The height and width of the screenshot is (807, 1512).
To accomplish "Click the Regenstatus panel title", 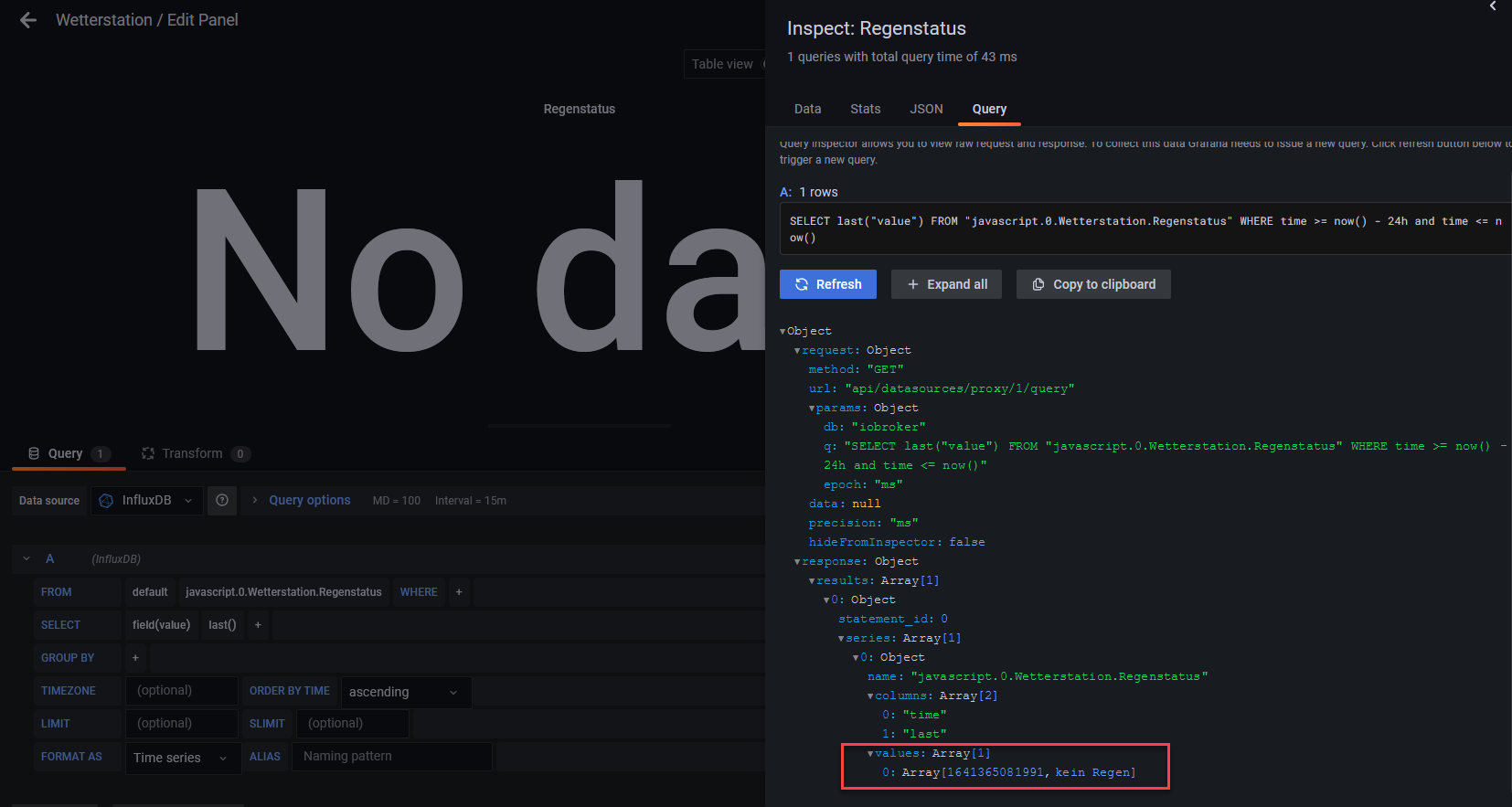I will point(580,109).
